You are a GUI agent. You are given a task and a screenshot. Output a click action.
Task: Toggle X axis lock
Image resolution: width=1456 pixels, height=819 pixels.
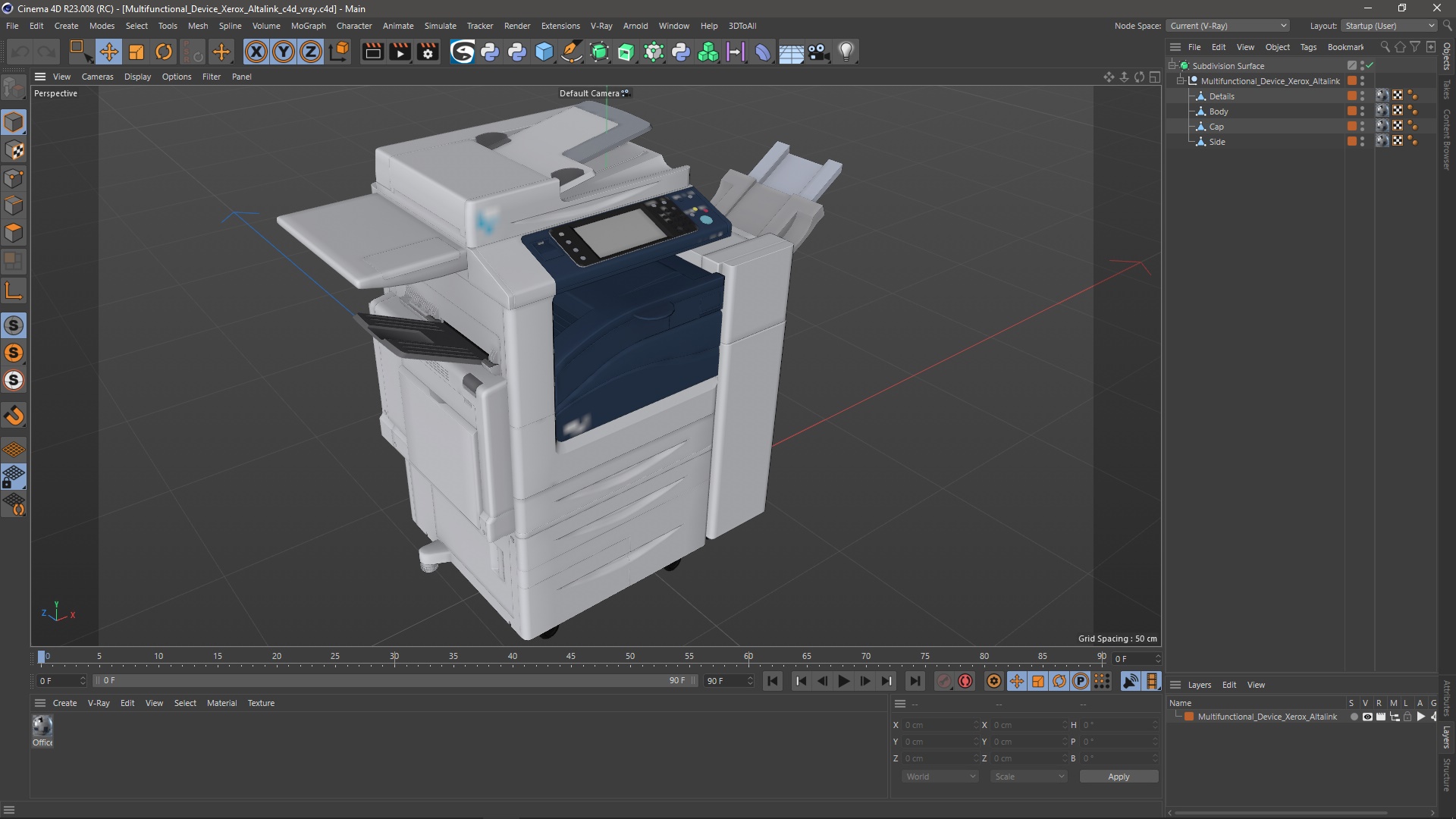click(256, 52)
